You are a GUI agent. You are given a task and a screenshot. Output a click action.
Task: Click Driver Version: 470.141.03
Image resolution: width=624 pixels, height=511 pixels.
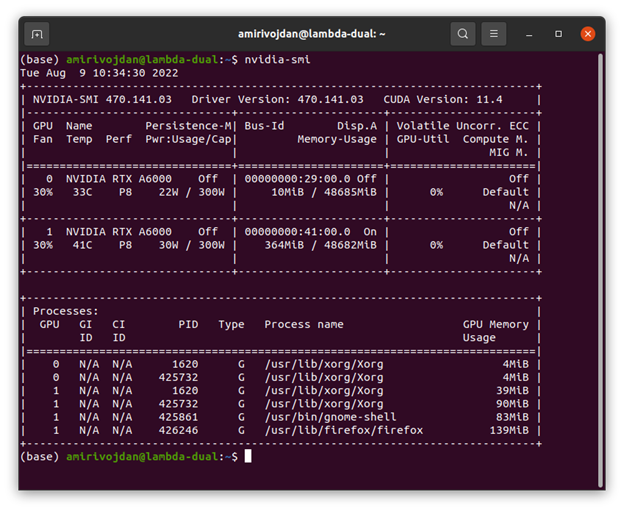pyautogui.click(x=277, y=99)
